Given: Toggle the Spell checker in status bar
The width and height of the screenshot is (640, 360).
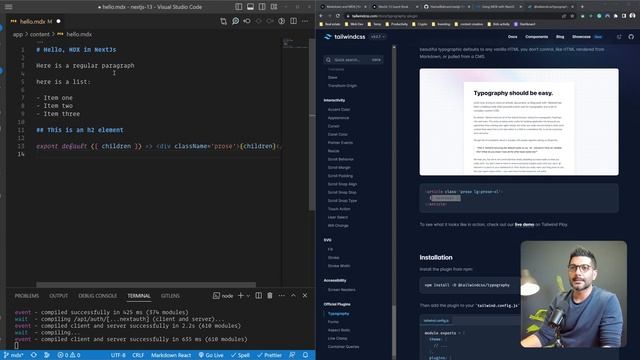Looking at the screenshot, I should click(x=240, y=355).
